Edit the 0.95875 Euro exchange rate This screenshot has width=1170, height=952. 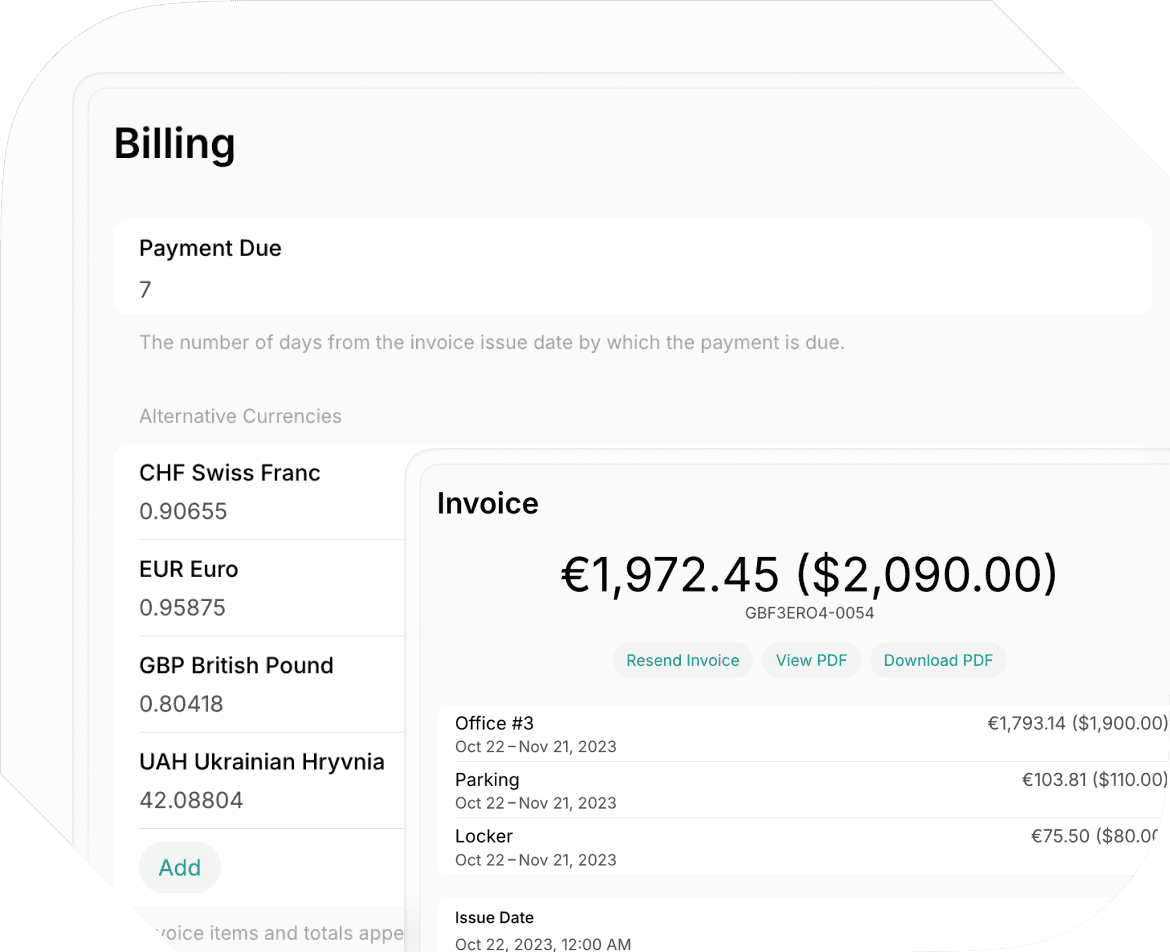tap(182, 607)
